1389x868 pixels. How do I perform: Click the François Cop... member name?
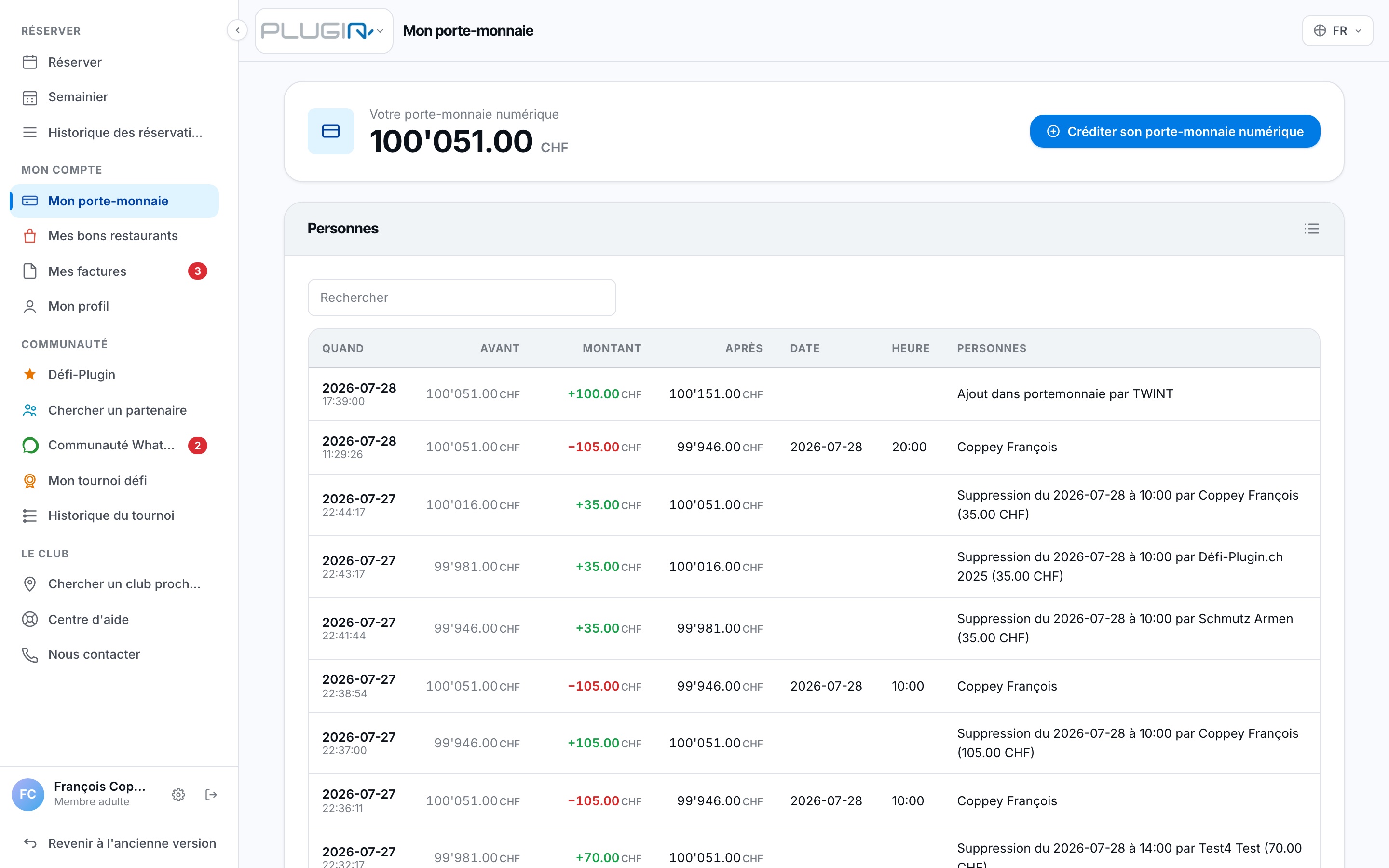100,787
